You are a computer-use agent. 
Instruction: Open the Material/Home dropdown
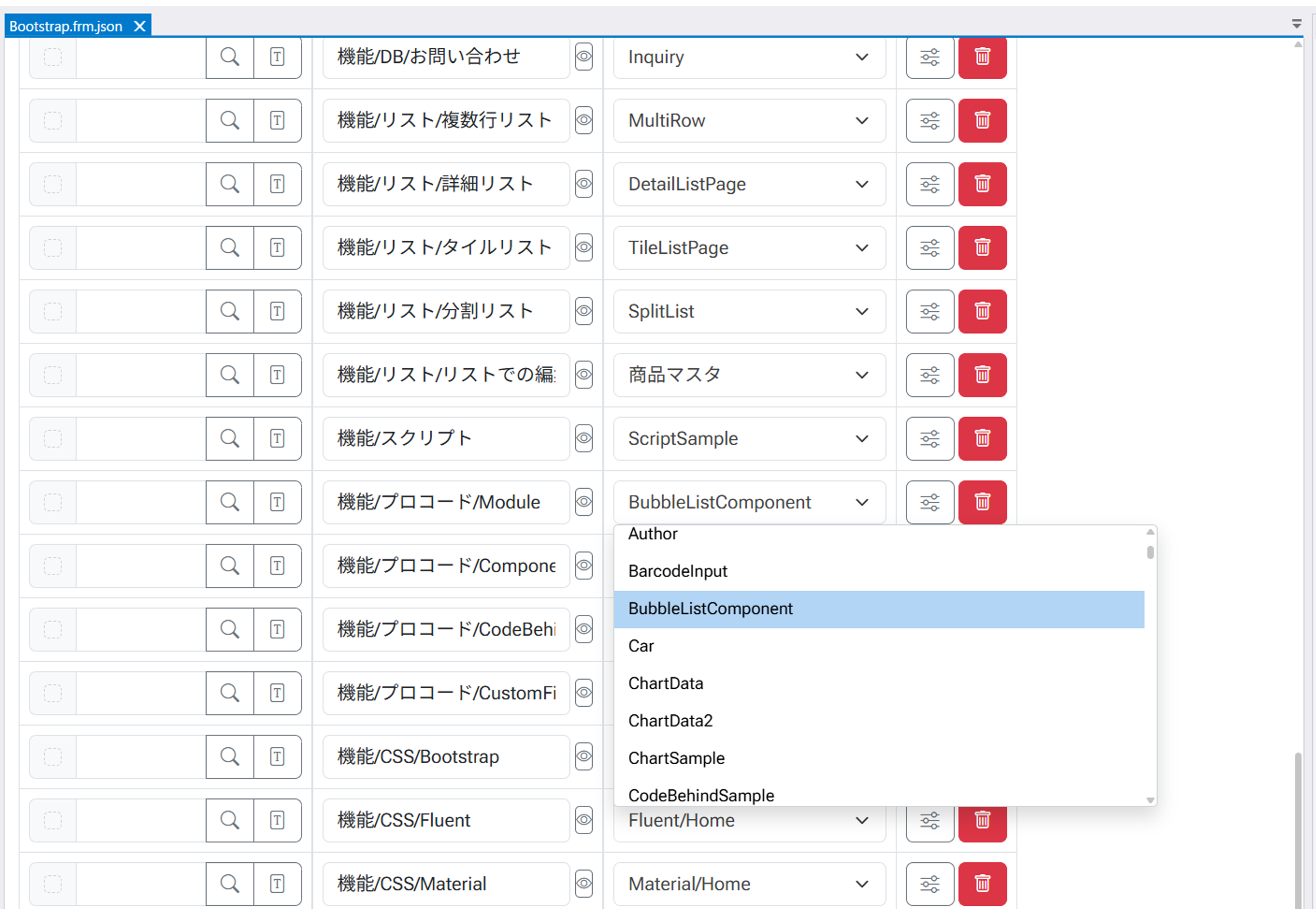749,884
